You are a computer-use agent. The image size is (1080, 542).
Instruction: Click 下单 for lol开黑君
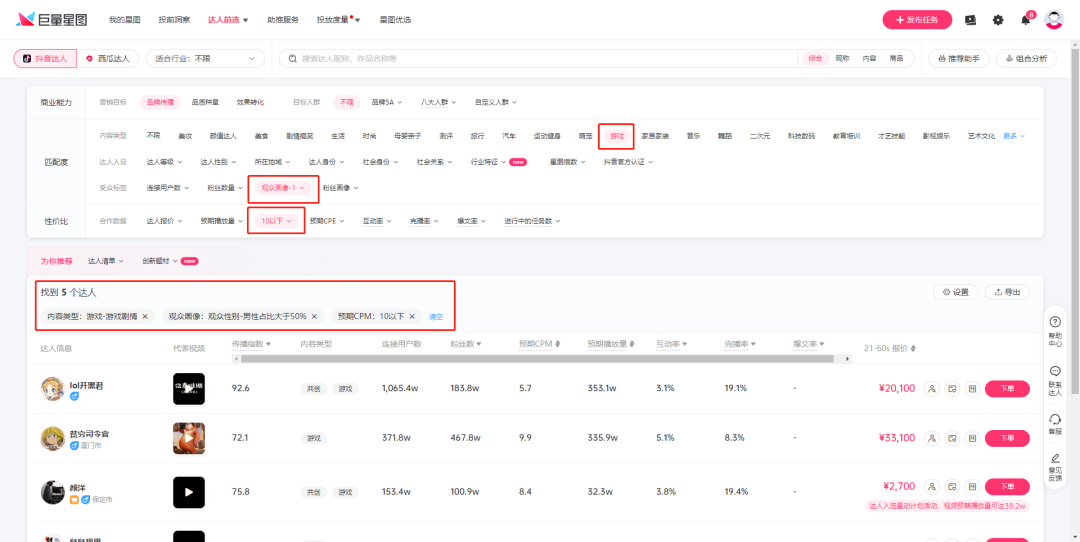(x=1006, y=388)
